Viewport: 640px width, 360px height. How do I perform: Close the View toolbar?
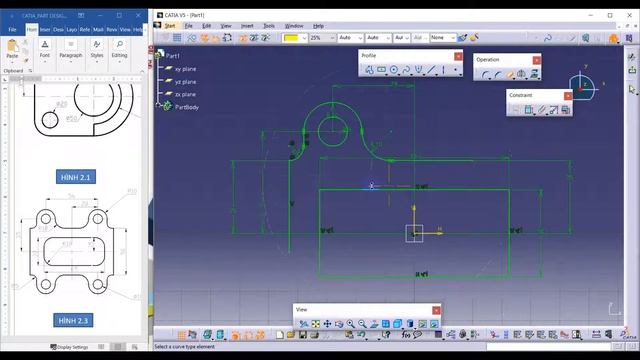(436, 310)
